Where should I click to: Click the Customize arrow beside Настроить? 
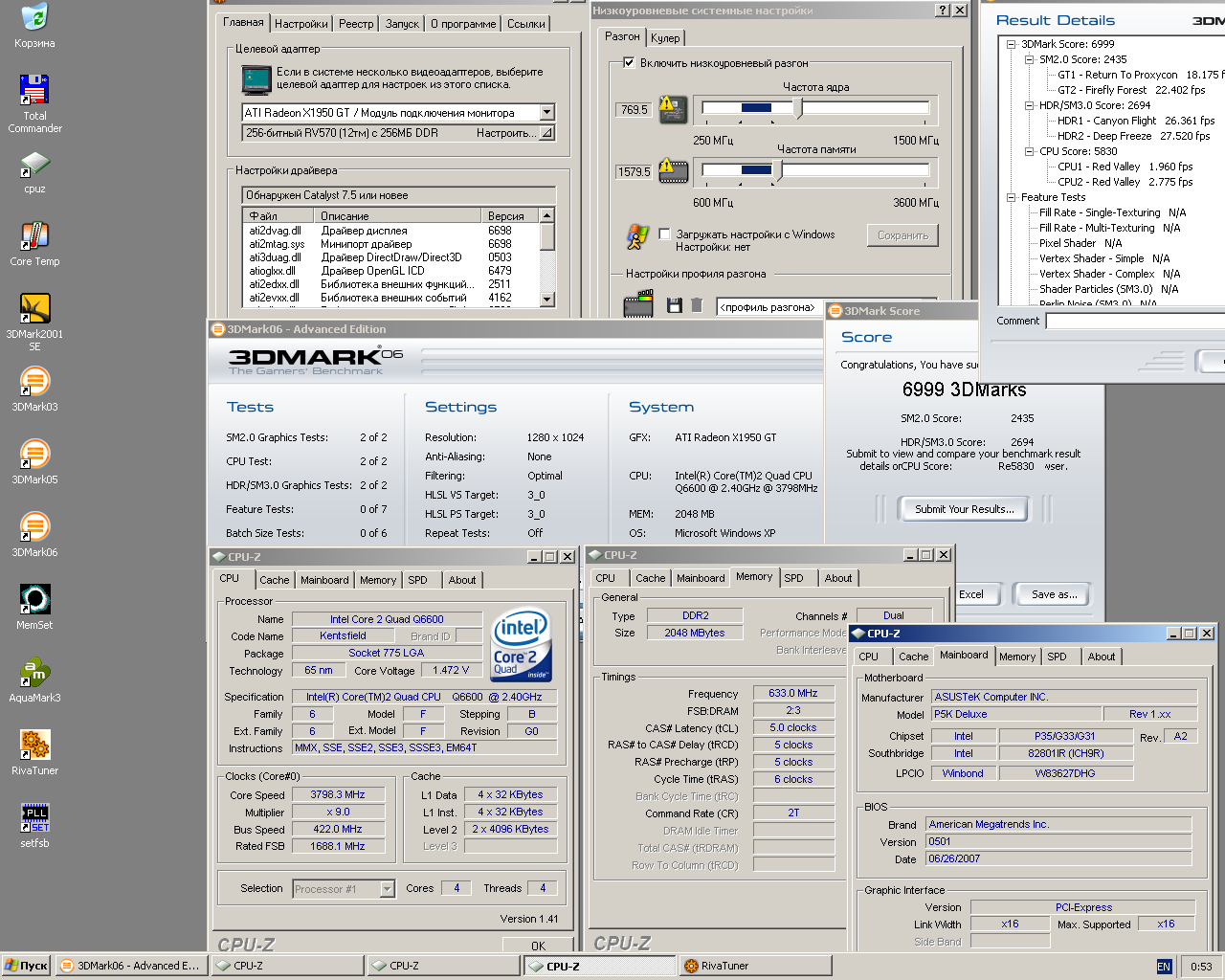tap(546, 133)
